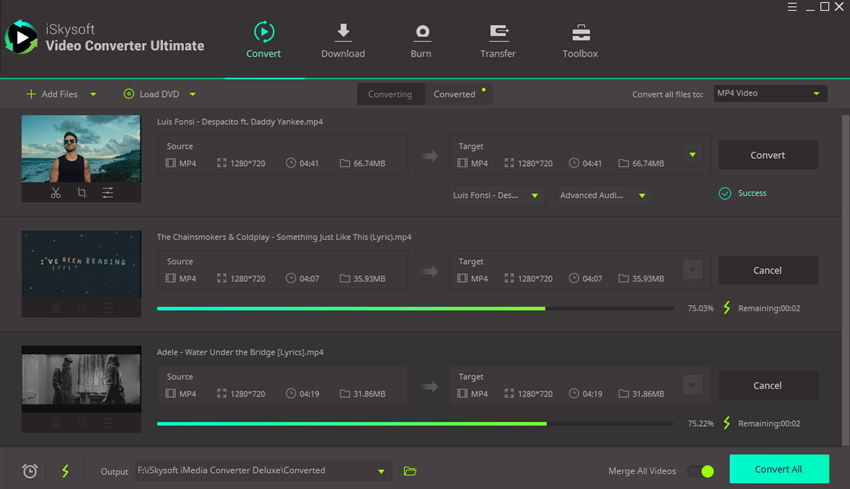
Task: Click the scissors trim icon on Despacito thumbnail
Action: pyautogui.click(x=56, y=193)
